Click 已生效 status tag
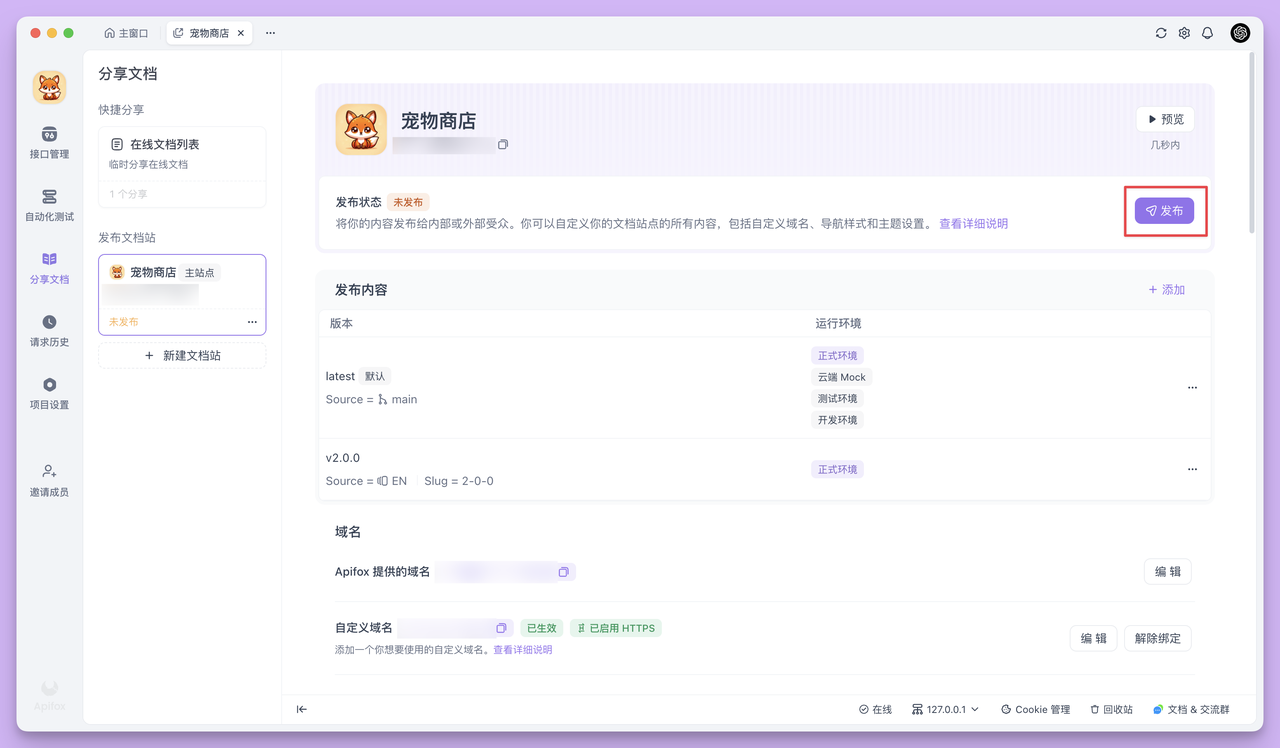This screenshot has width=1280, height=748. point(541,628)
